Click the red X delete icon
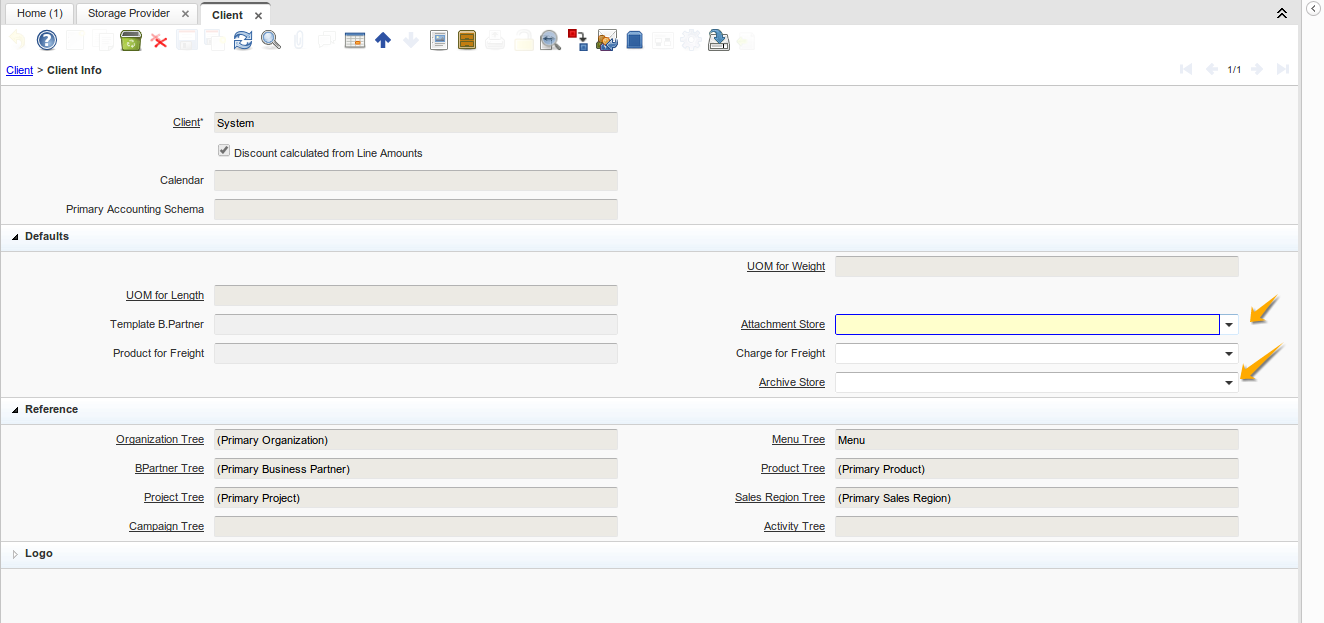Screen dimensions: 1324x623 (158, 40)
